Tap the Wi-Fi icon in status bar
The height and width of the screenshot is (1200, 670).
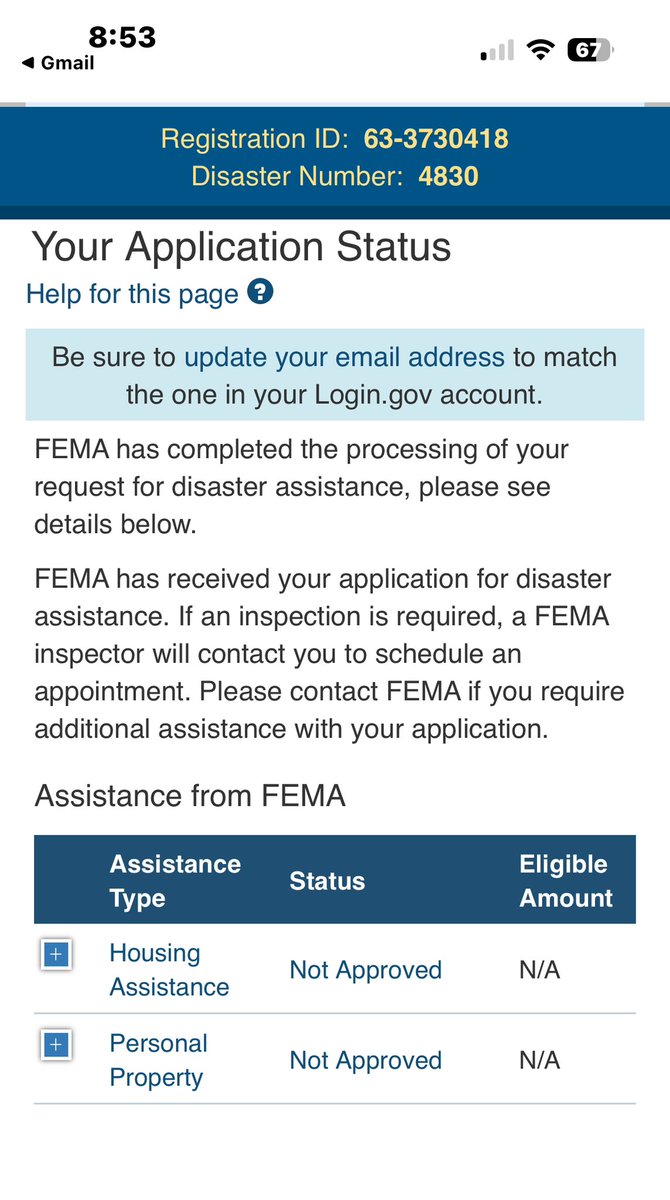541,50
